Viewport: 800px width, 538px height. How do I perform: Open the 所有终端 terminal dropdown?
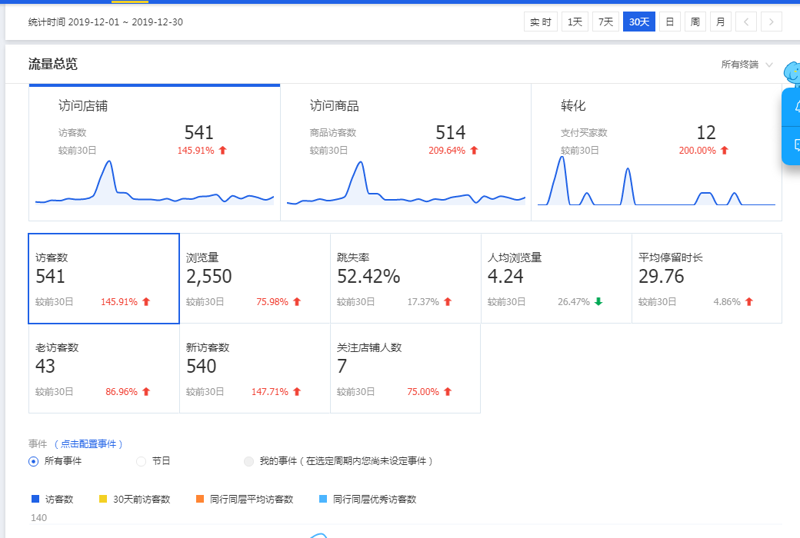coord(746,64)
